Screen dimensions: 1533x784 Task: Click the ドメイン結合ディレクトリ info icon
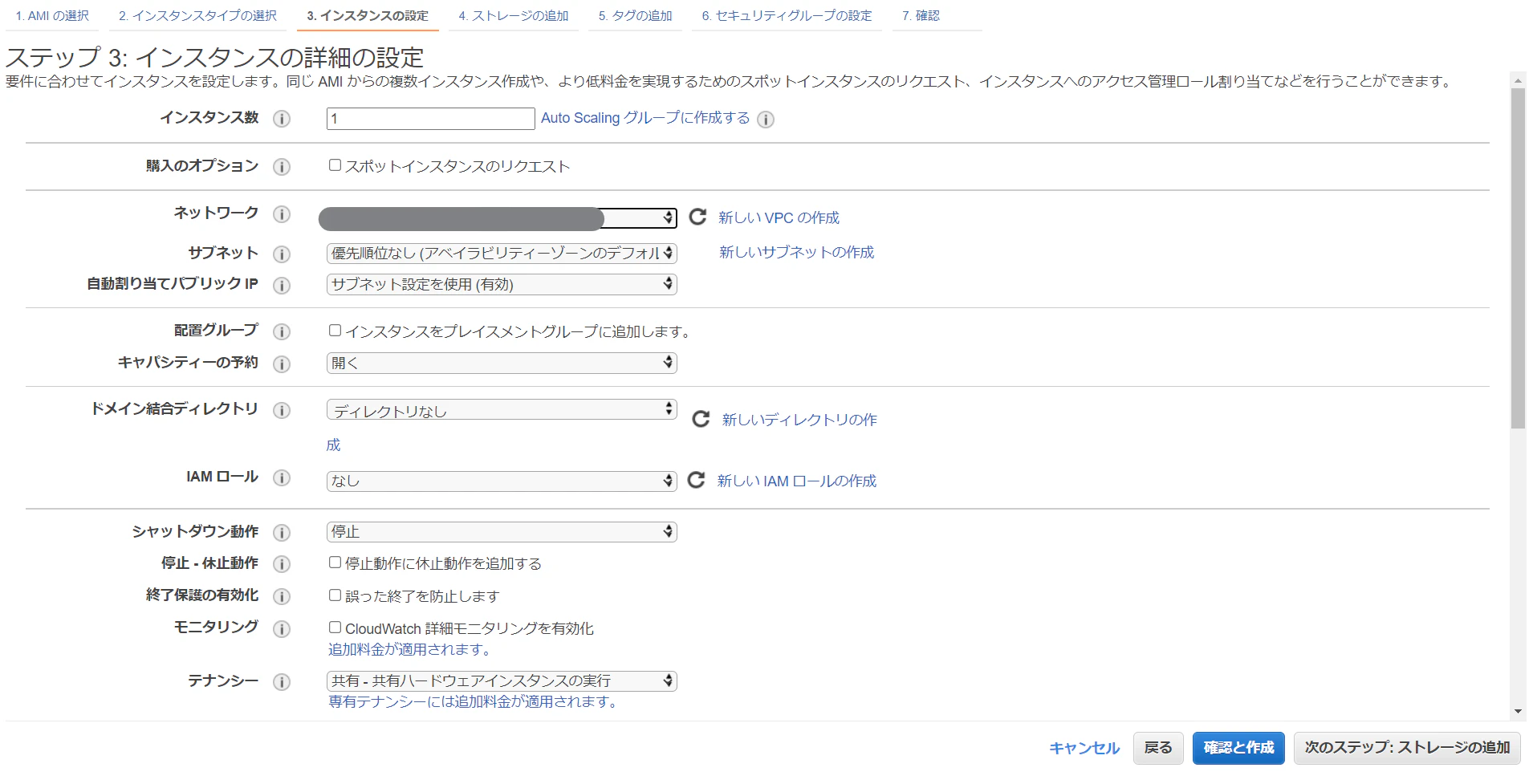point(282,411)
